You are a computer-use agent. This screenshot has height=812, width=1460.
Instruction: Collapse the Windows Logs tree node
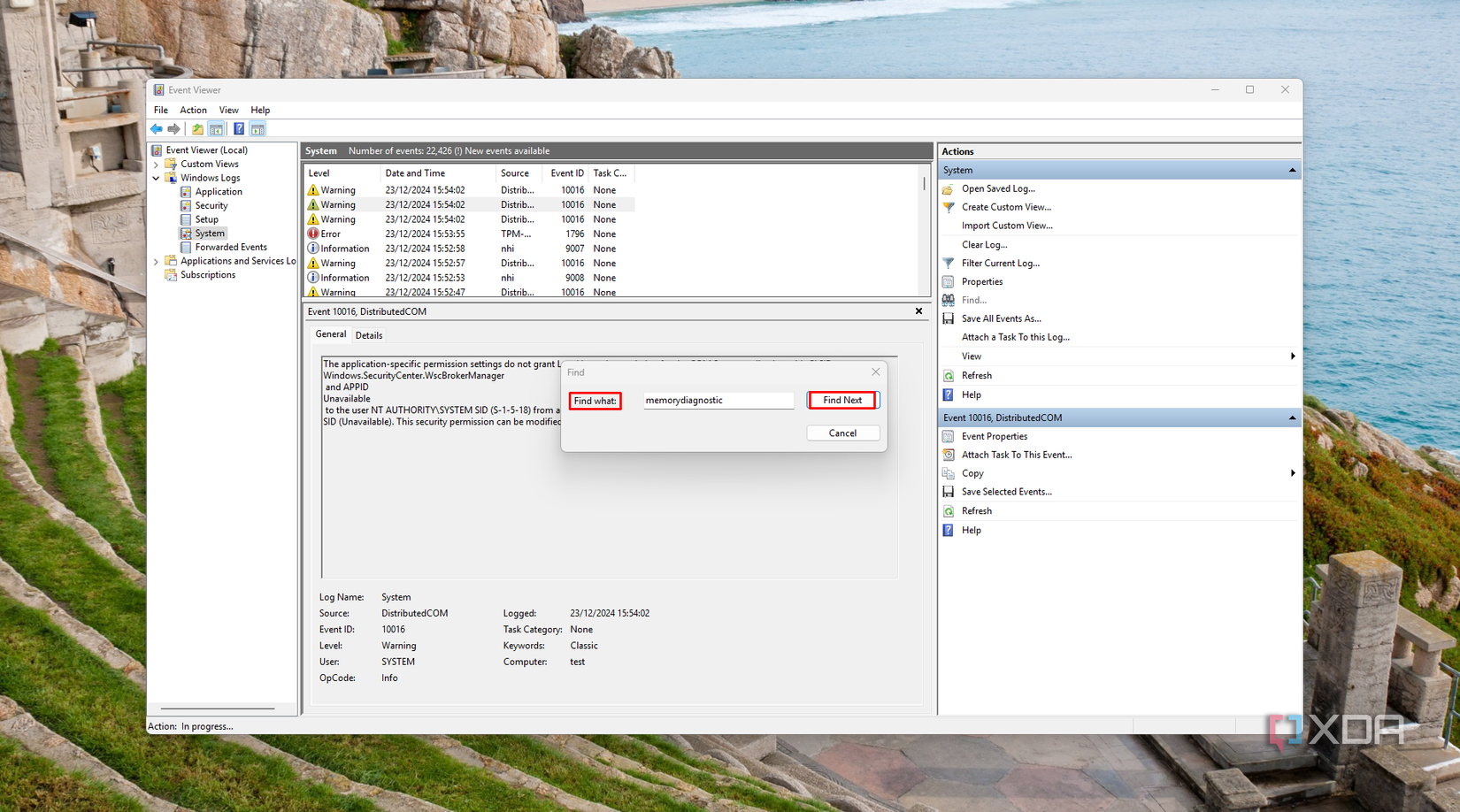pyautogui.click(x=157, y=178)
